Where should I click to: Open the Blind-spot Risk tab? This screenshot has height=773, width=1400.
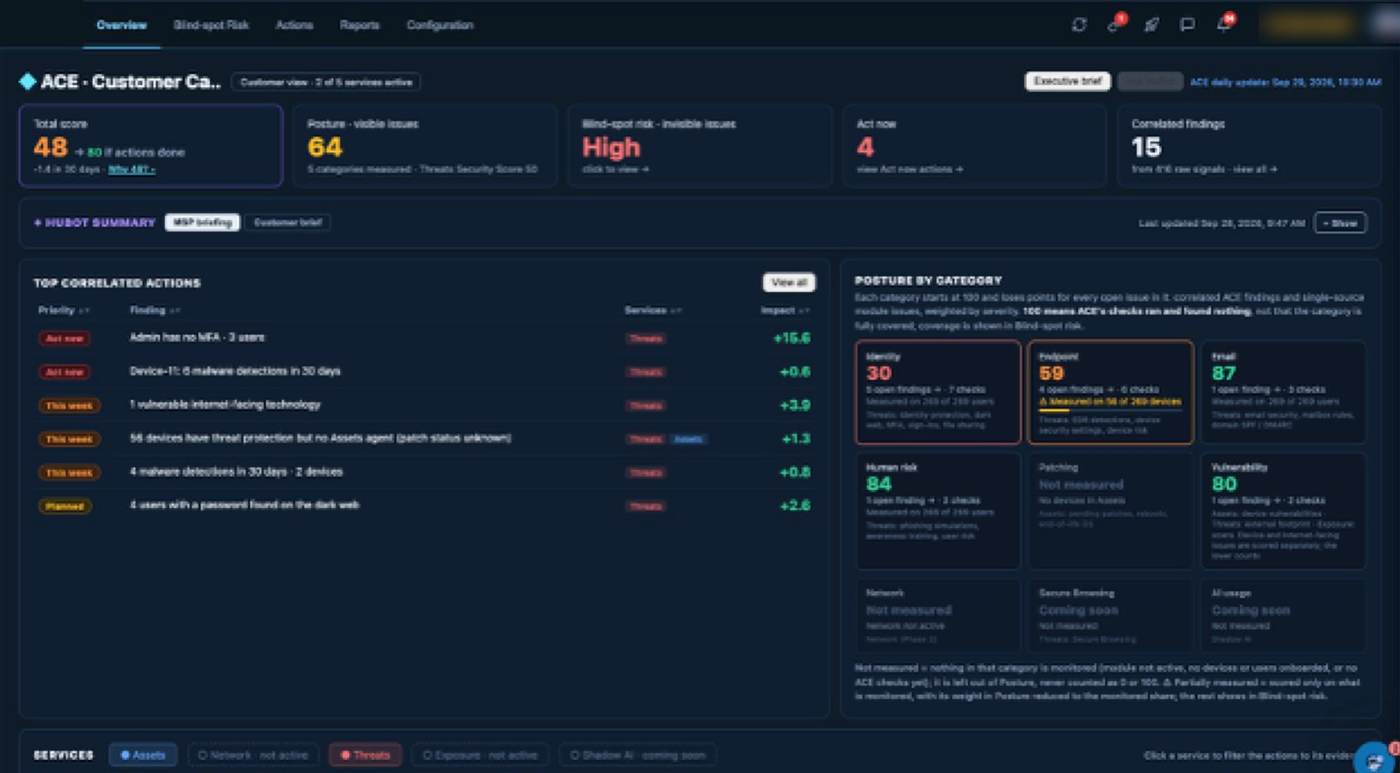tap(211, 25)
